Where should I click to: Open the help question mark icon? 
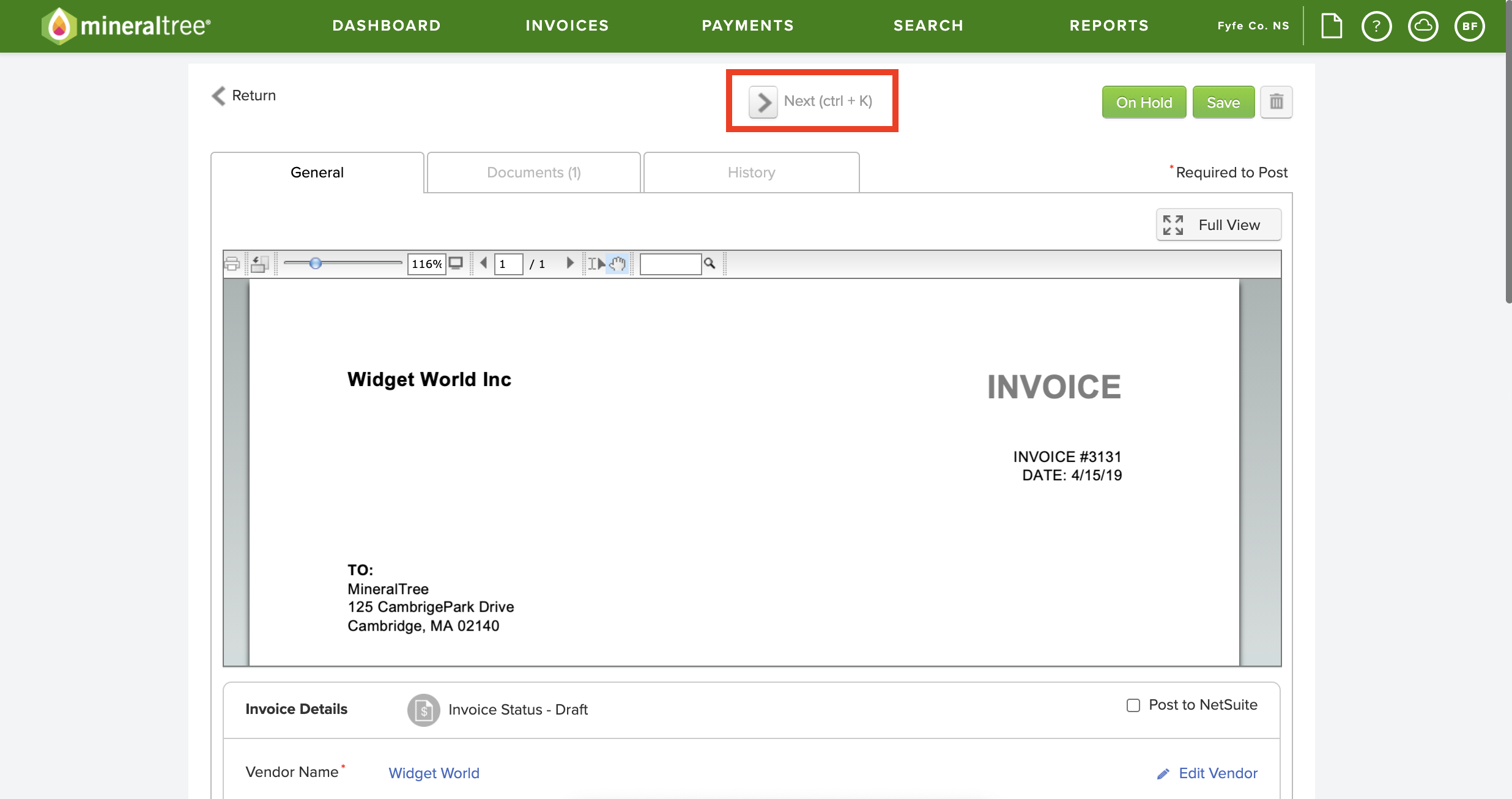1376,26
